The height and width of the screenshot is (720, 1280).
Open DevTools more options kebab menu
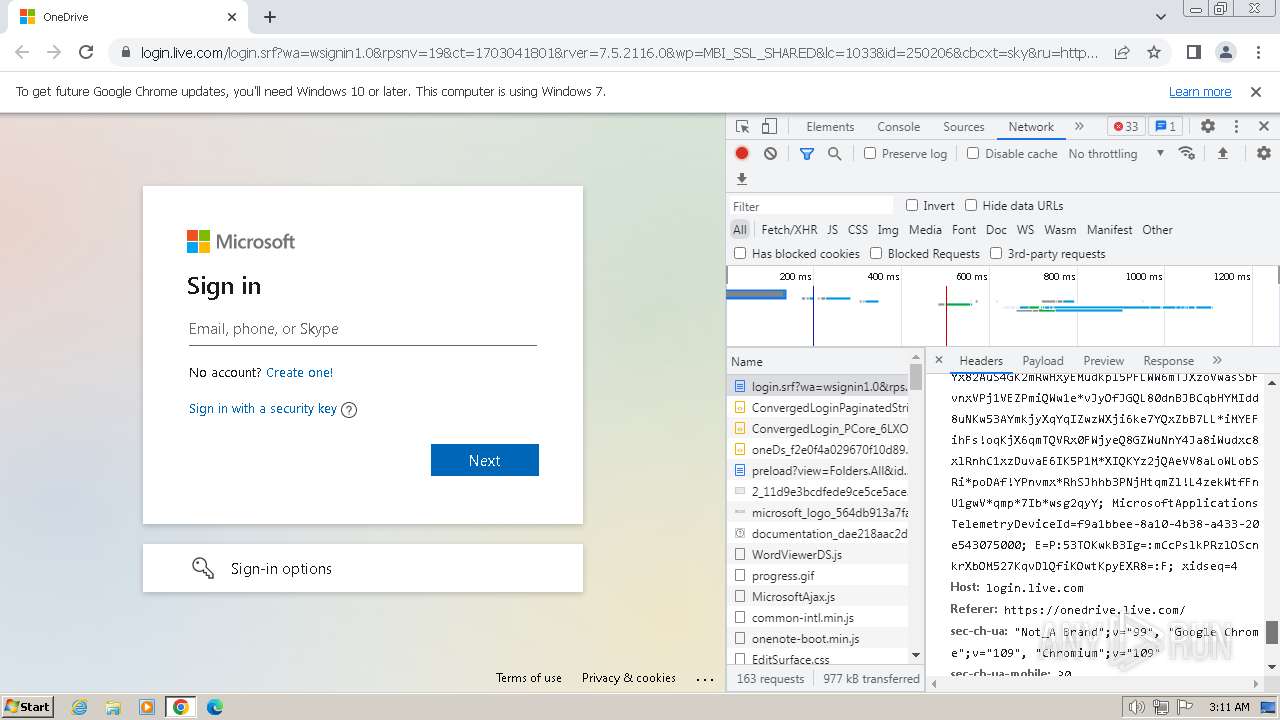tap(1236, 127)
